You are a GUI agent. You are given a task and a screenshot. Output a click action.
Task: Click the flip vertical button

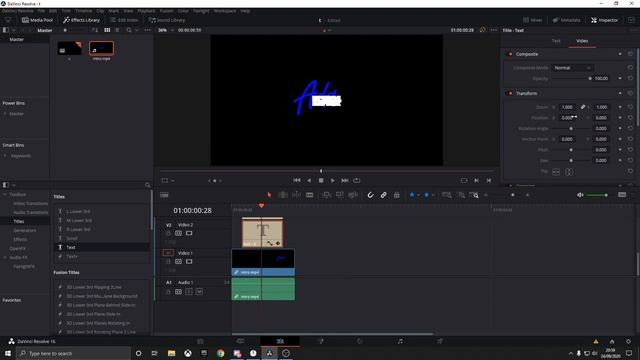pos(569,172)
